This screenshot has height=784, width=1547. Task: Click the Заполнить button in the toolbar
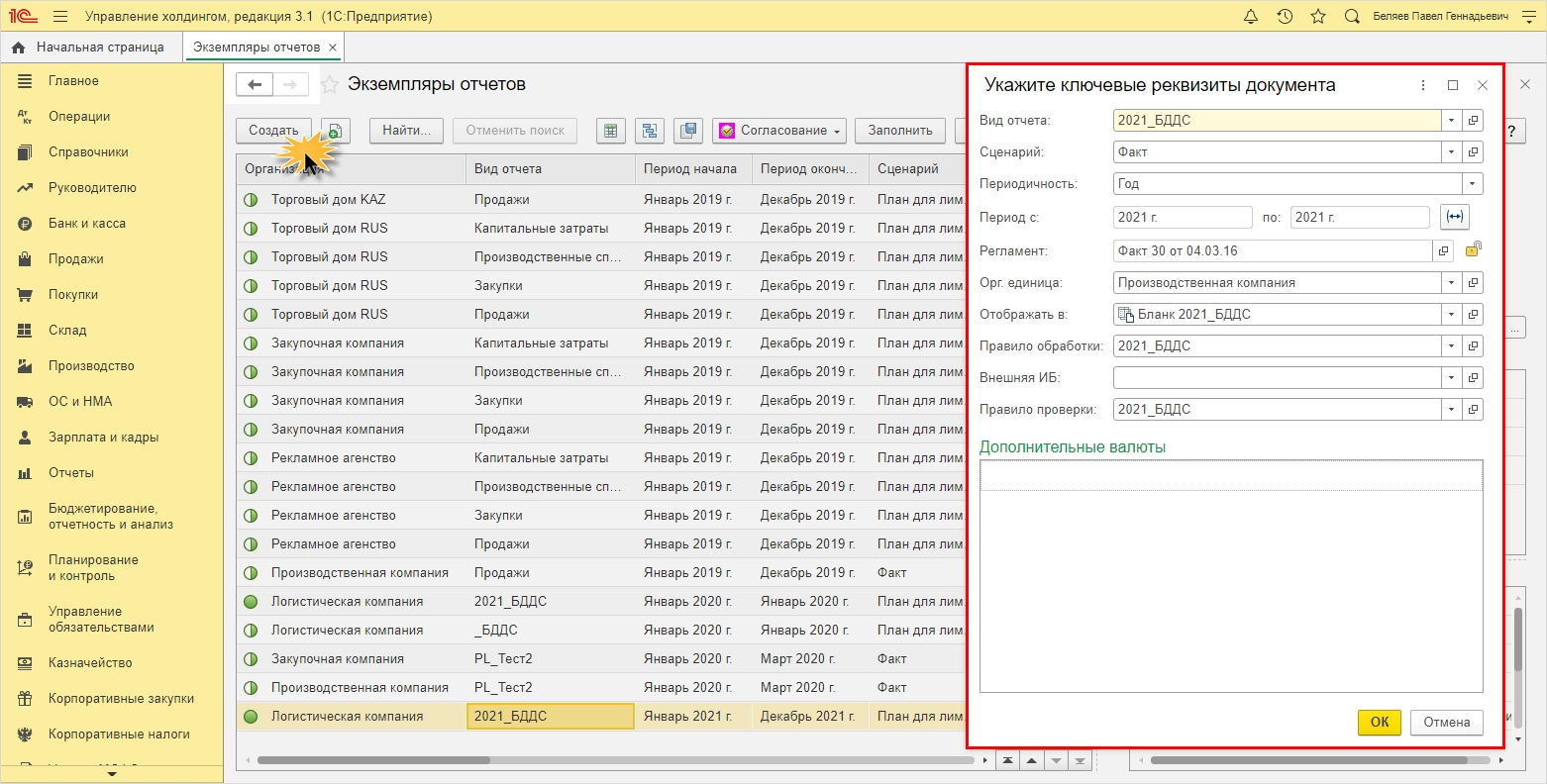(899, 131)
